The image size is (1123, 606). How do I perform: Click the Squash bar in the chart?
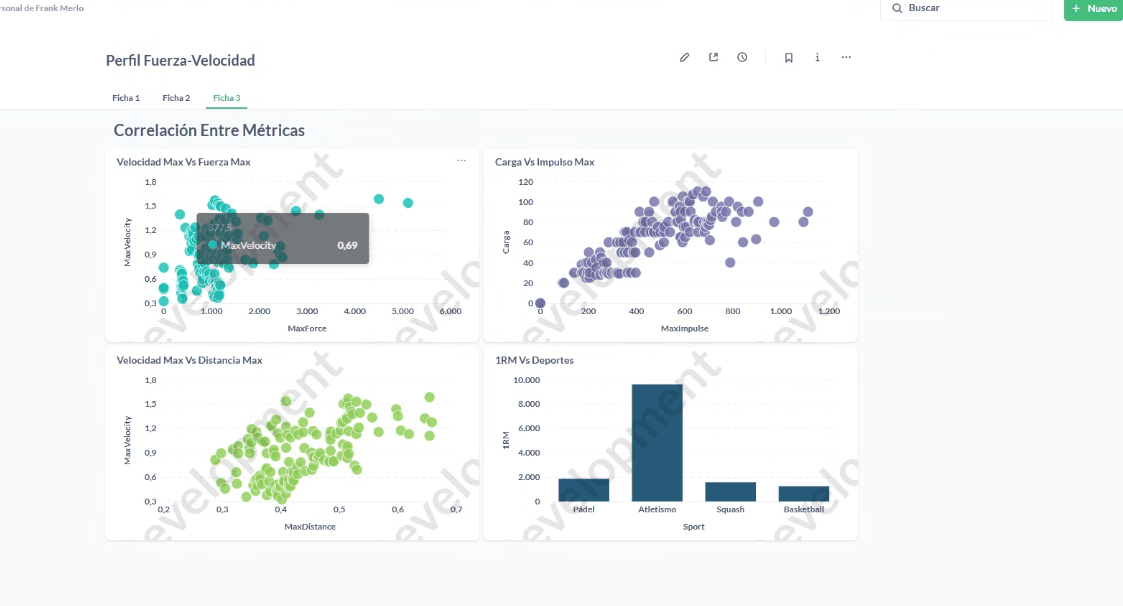point(731,491)
